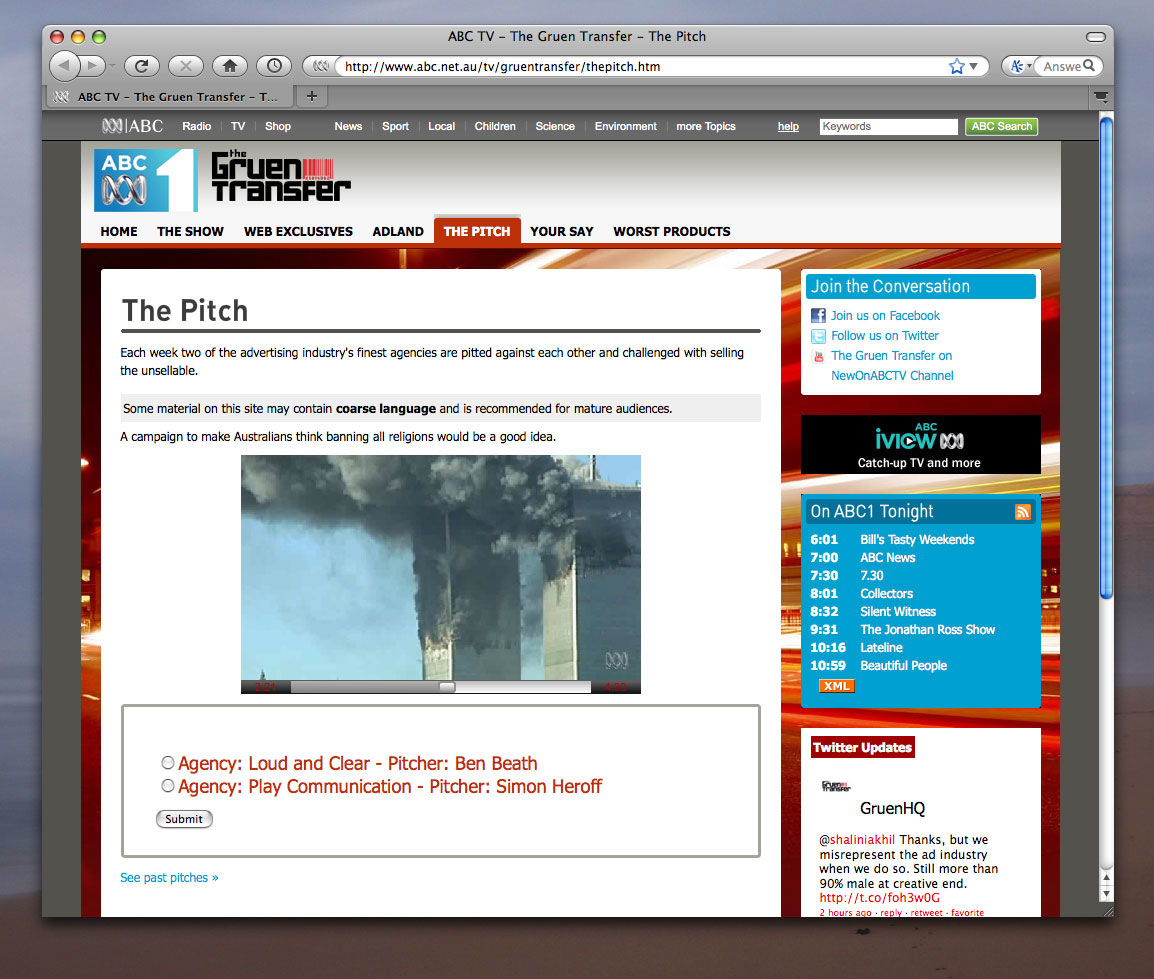Click the Keywords search field
This screenshot has height=979, width=1154.
pyautogui.click(x=888, y=127)
